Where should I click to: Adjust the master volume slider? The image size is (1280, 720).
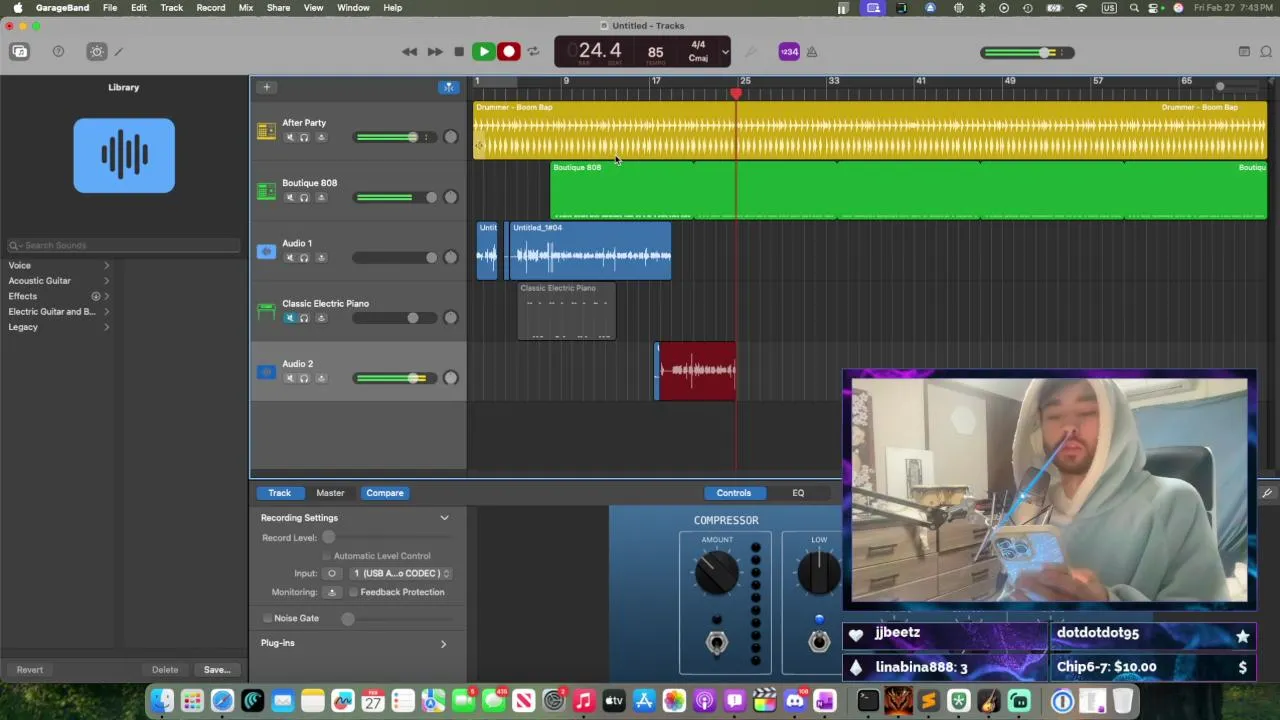coord(1027,52)
